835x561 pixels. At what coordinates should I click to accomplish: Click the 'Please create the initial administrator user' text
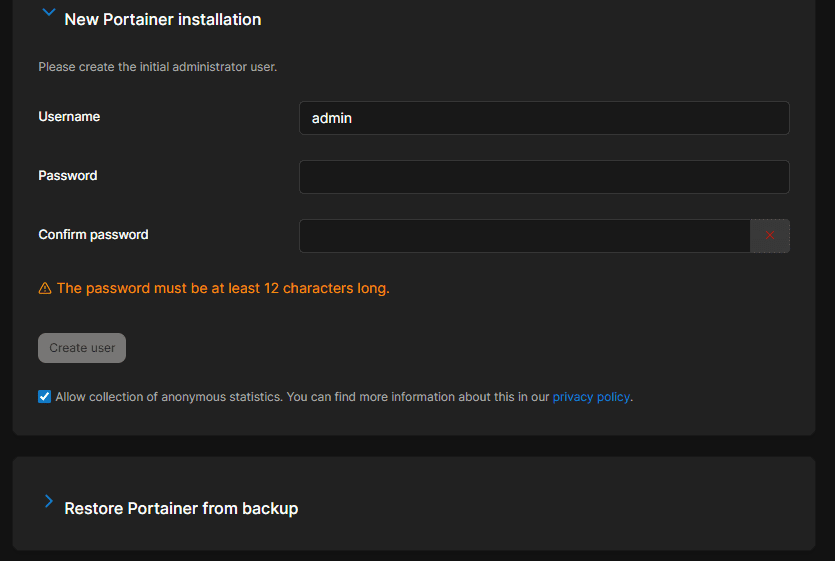click(x=157, y=67)
